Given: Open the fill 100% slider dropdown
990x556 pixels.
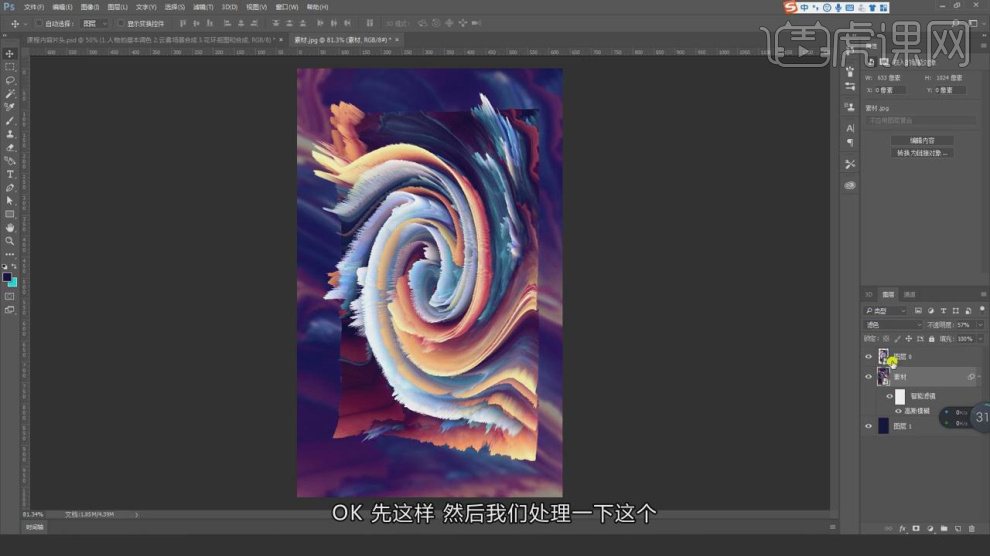Looking at the screenshot, I should [980, 339].
